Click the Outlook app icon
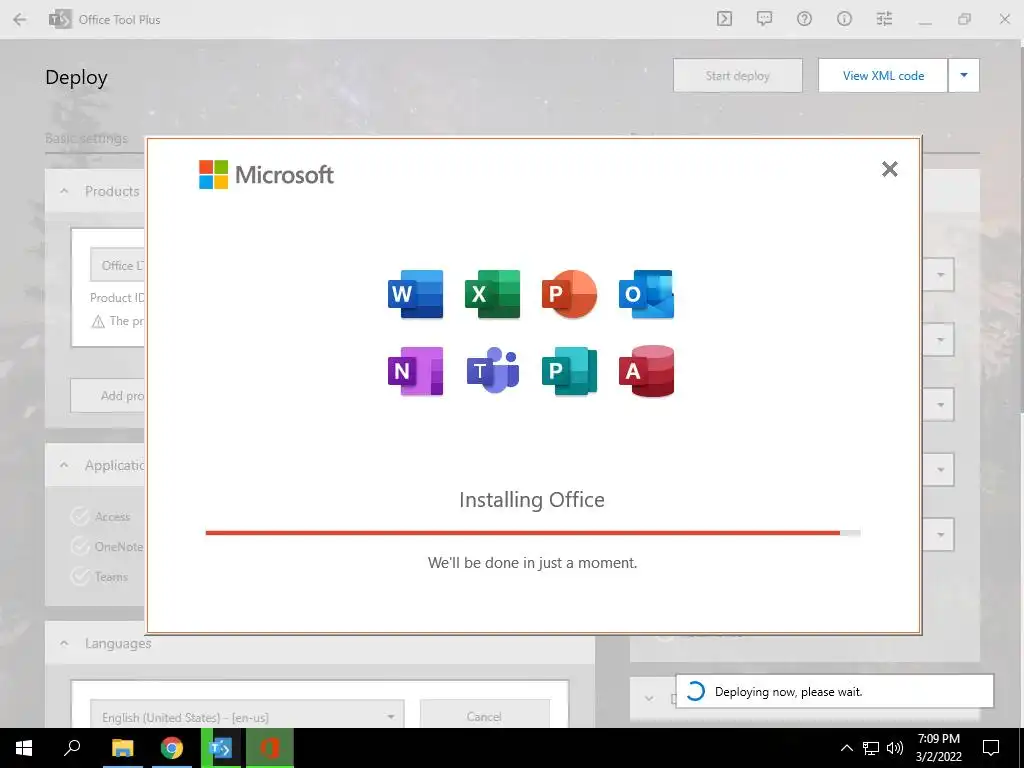This screenshot has height=768, width=1024. pos(647,294)
